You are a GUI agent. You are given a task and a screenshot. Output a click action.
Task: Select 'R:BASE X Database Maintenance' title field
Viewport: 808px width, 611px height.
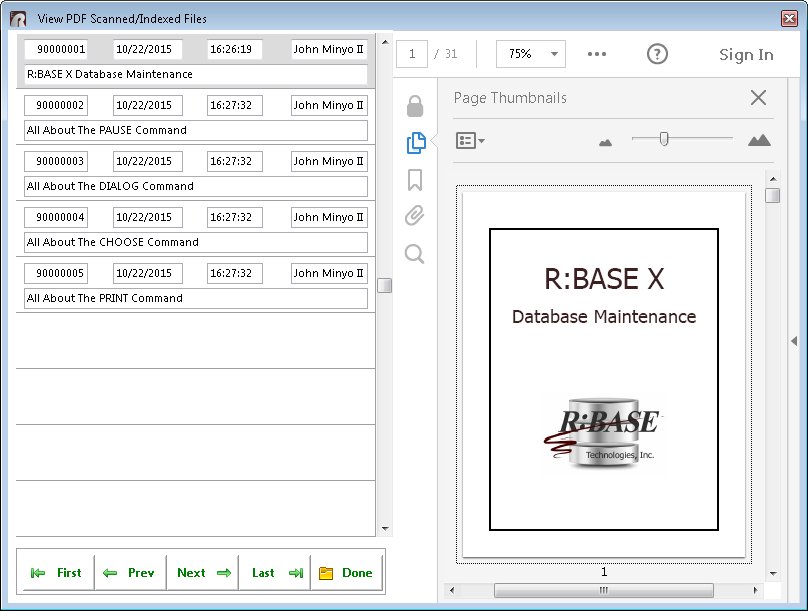coord(196,74)
